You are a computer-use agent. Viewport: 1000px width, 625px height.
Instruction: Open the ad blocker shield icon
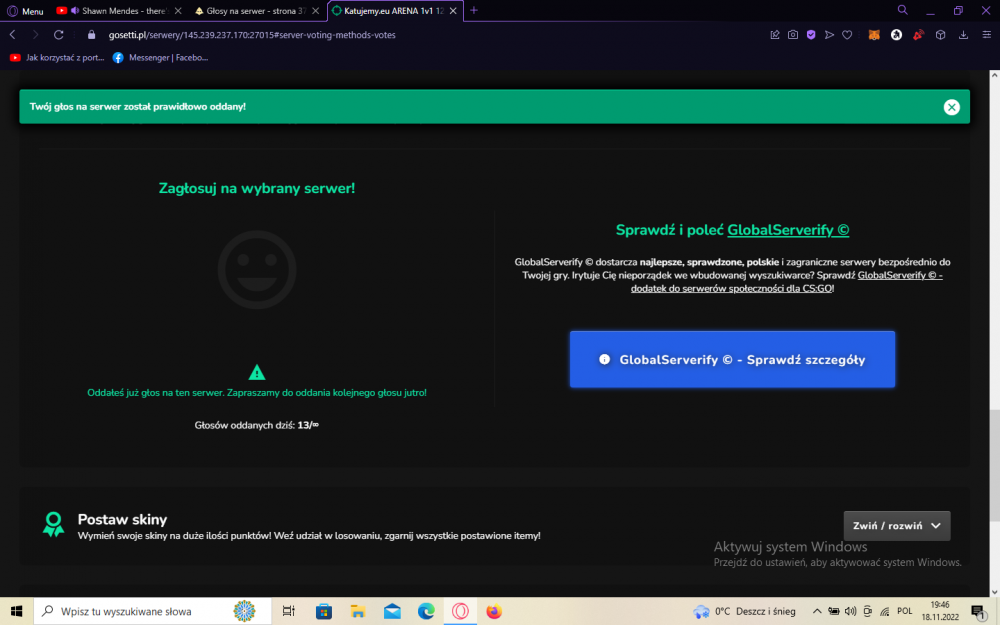(811, 35)
